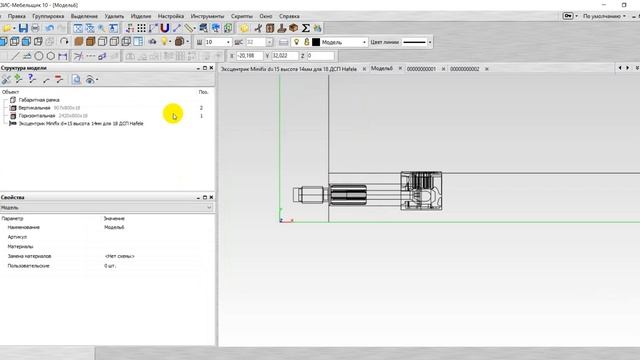Image resolution: width=640 pixels, height=360 pixels.
Task: Toggle the magnet snap U icon
Action: pos(164,28)
